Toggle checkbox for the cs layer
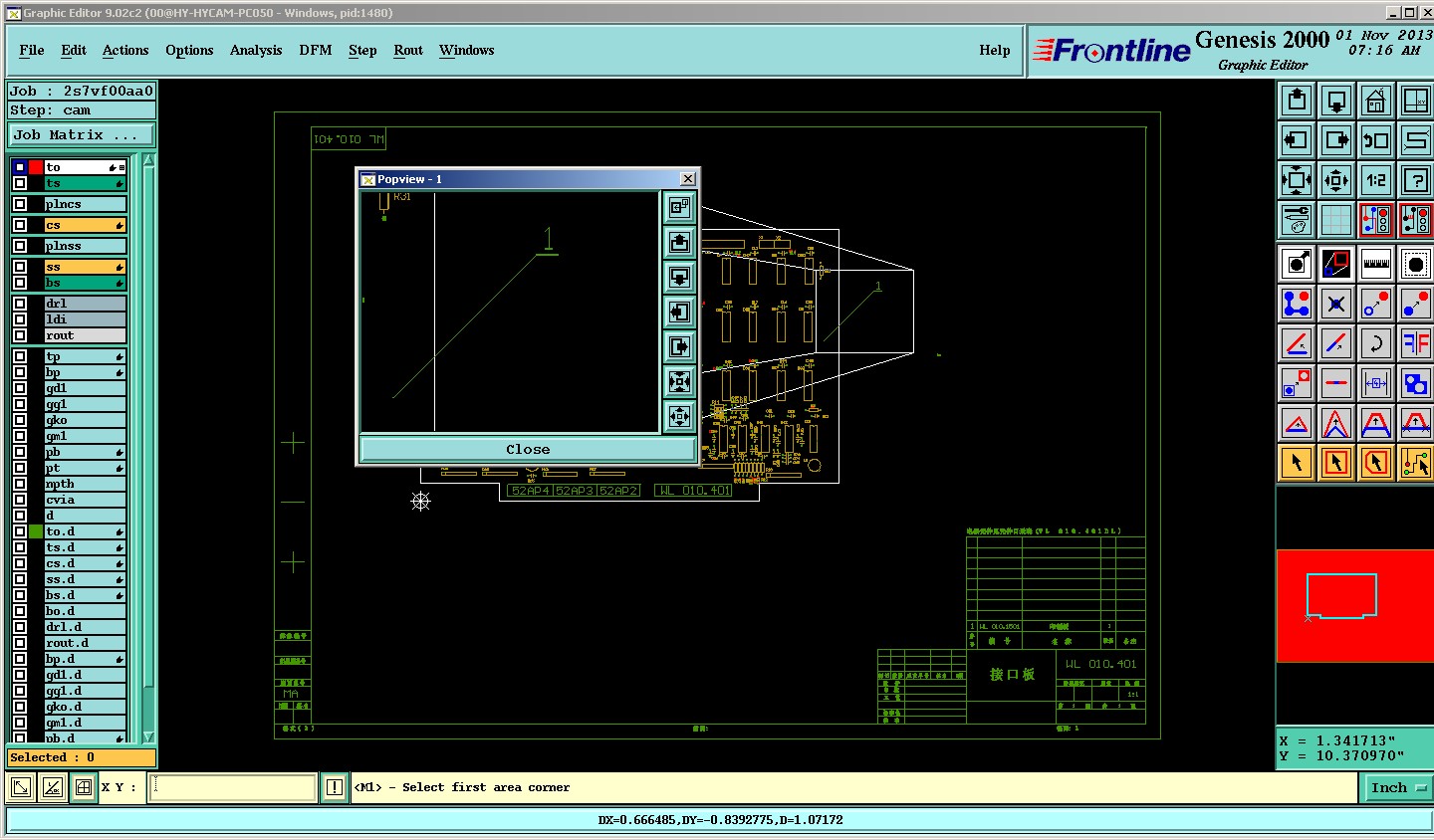This screenshot has width=1434, height=840. 20,225
